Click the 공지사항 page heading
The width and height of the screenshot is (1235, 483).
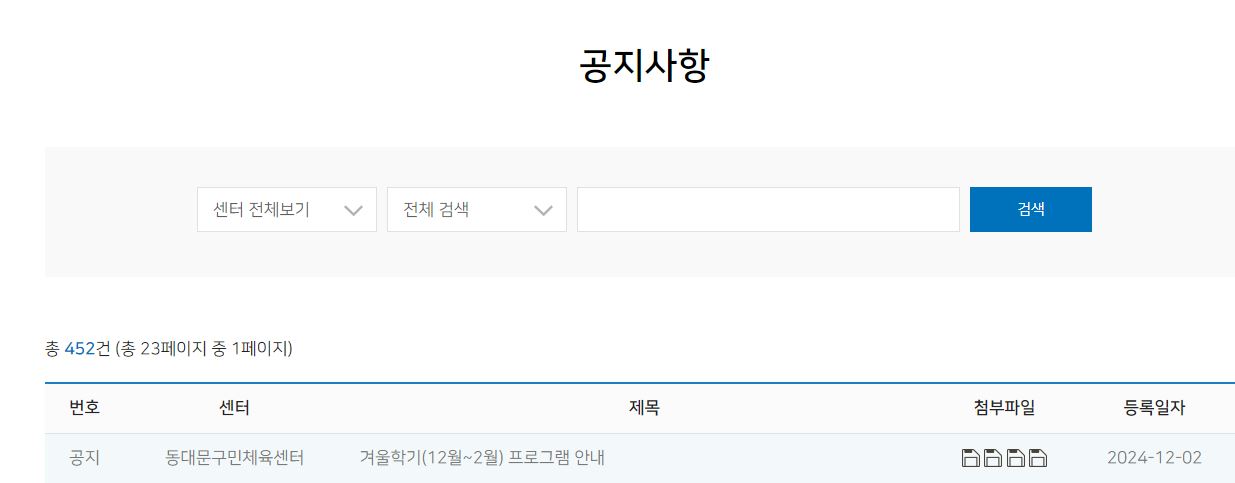[x=645, y=66]
